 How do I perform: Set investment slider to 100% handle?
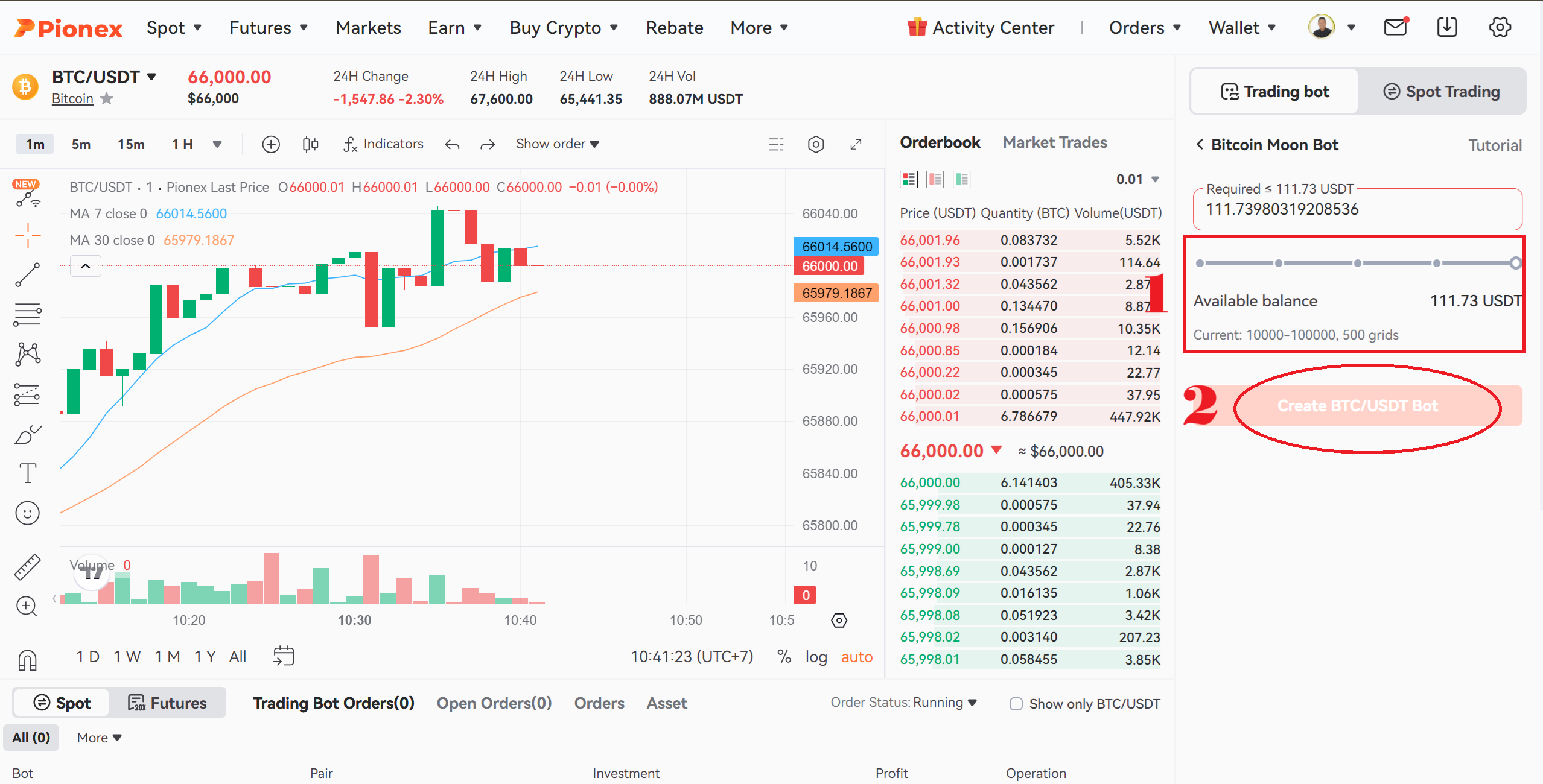coord(1516,263)
